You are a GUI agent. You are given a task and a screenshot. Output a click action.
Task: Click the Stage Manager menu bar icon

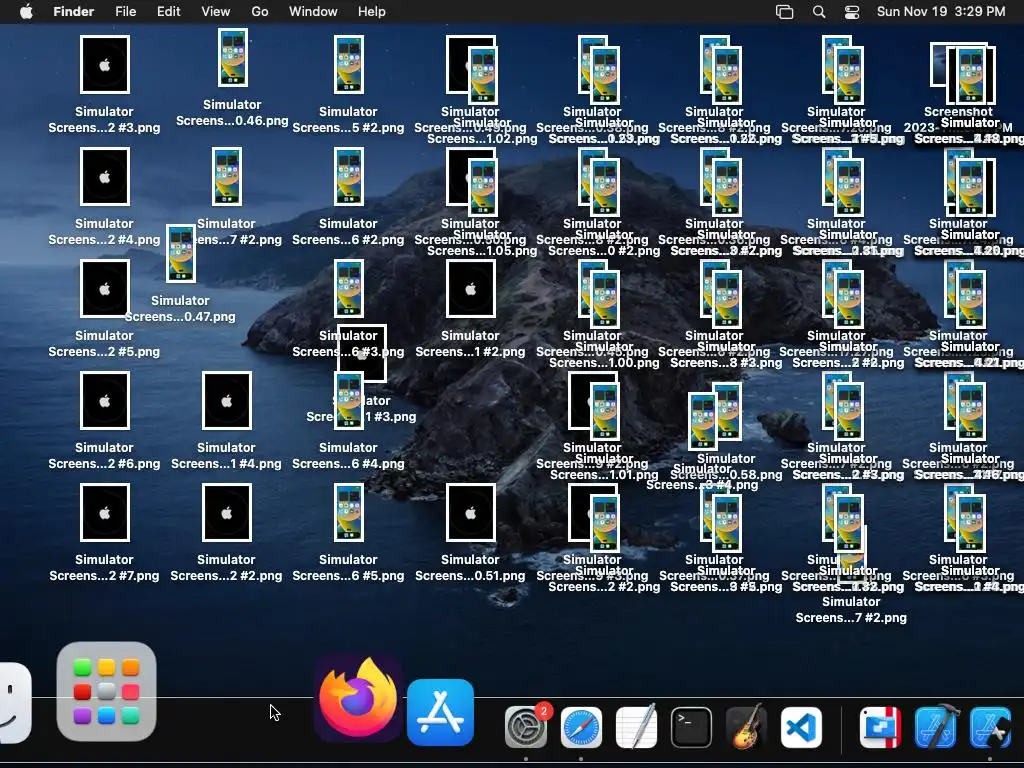[x=784, y=12]
